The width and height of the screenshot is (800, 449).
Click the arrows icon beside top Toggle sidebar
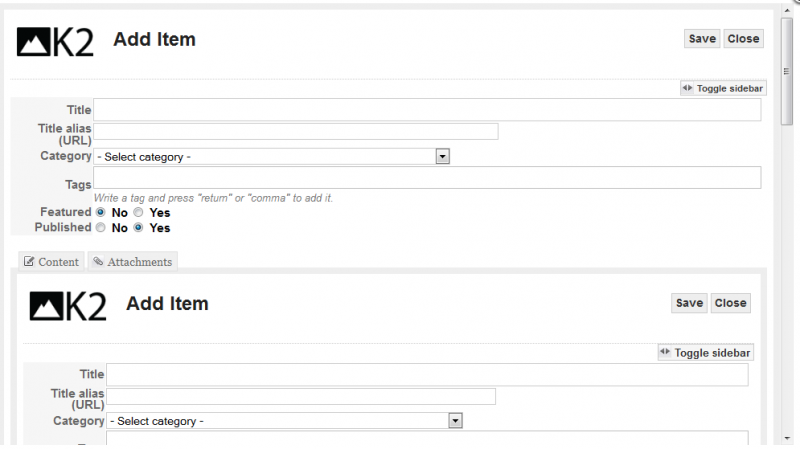pyautogui.click(x=688, y=88)
